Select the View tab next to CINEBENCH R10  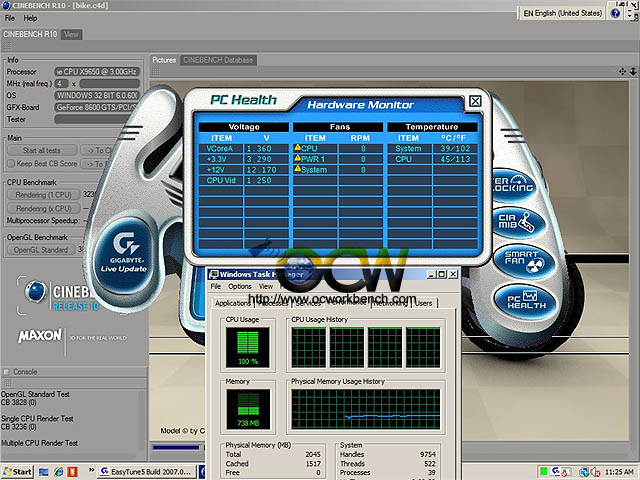pyautogui.click(x=71, y=34)
